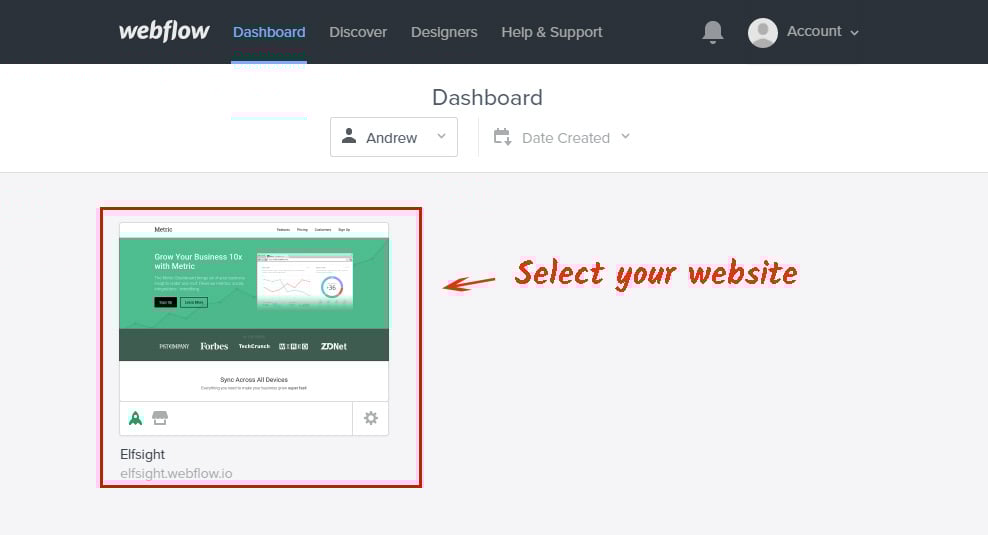This screenshot has width=988, height=535.
Task: Select the Elfsight site thumbnail
Action: point(254,311)
